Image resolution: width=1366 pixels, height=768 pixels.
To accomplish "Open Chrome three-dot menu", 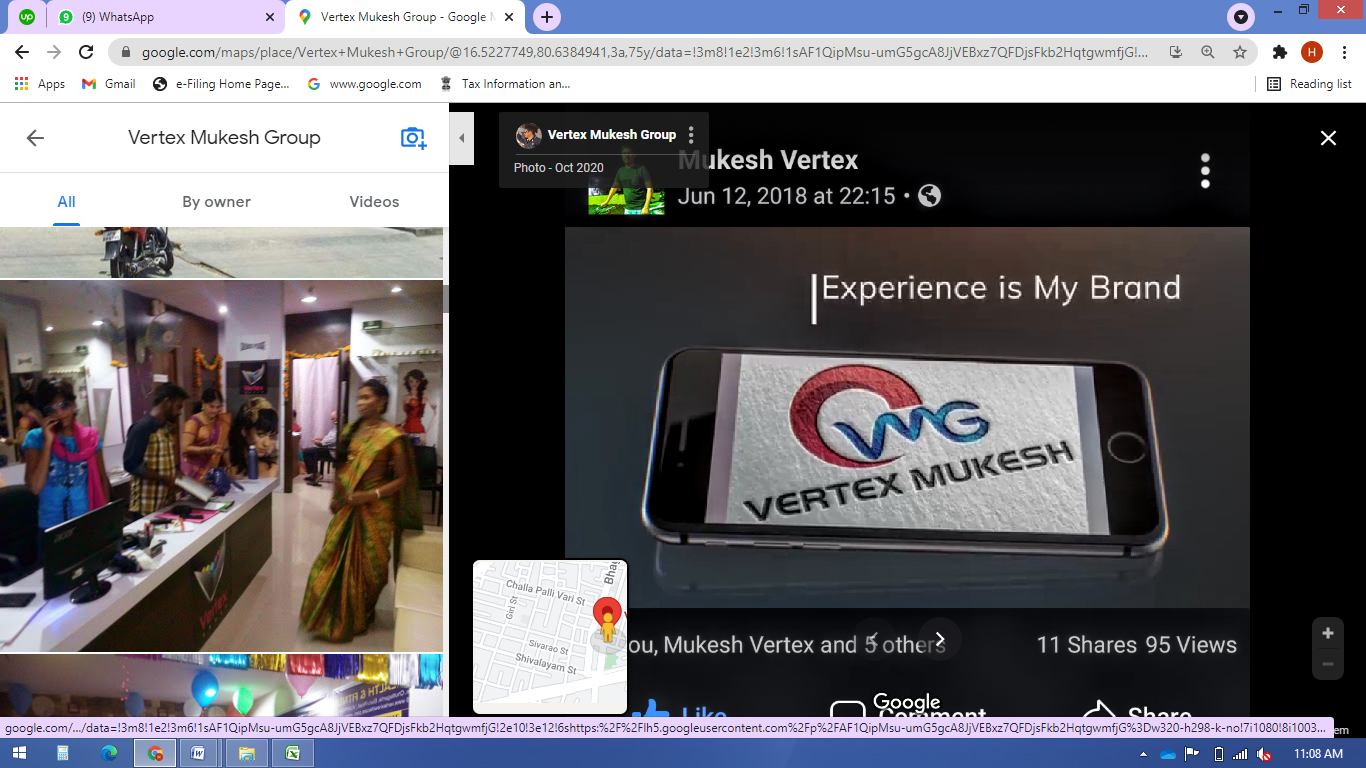I will (x=1344, y=52).
